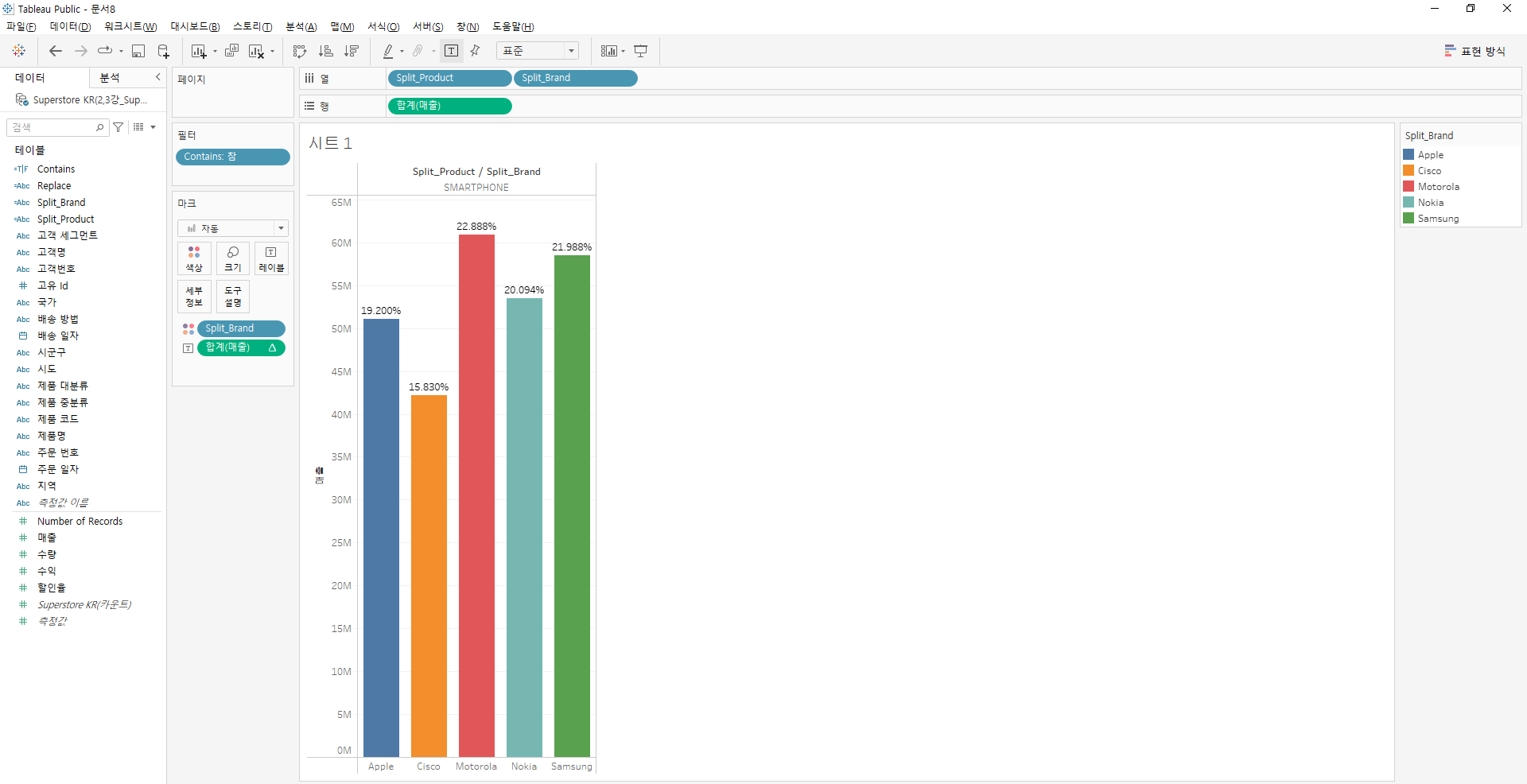This screenshot has height=784, width=1527.
Task: Click the 색상 color marks button
Action: [194, 258]
